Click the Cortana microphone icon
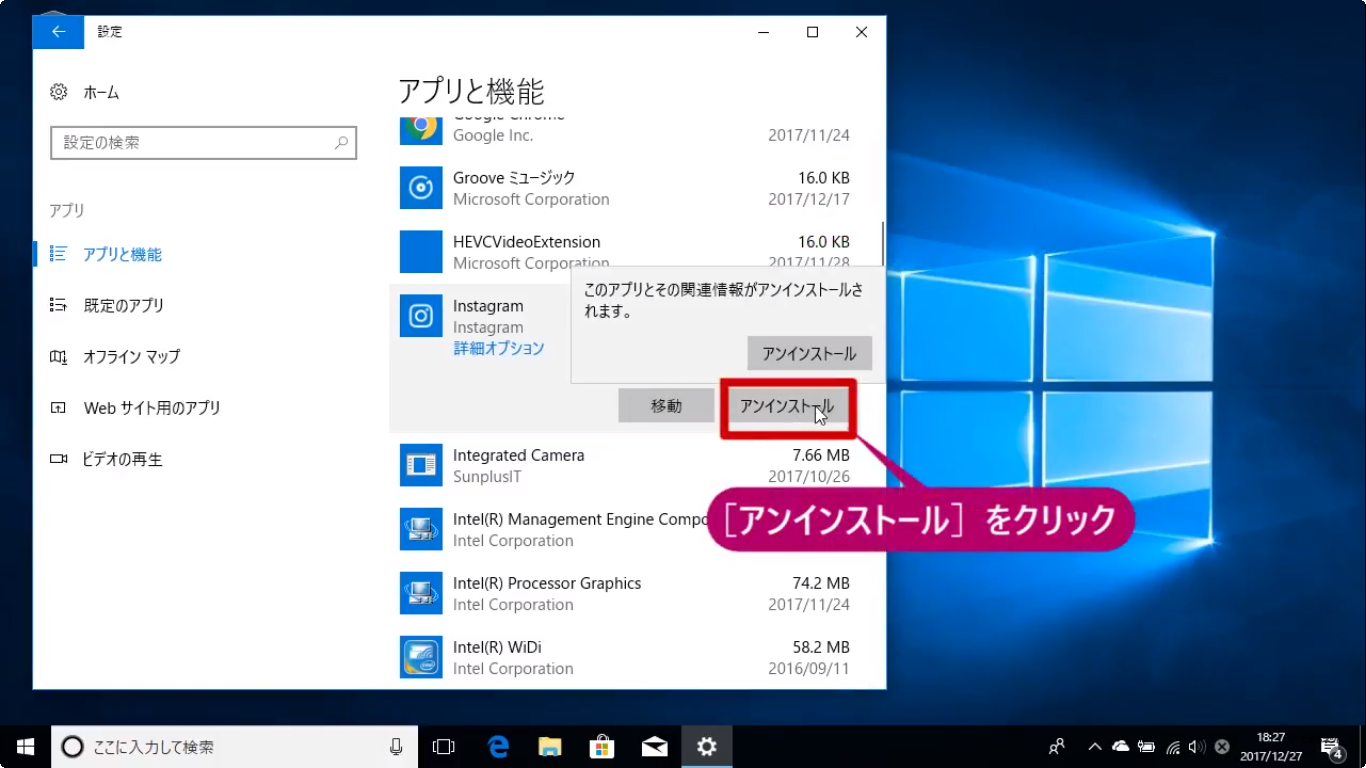The image size is (1366, 768). point(396,746)
